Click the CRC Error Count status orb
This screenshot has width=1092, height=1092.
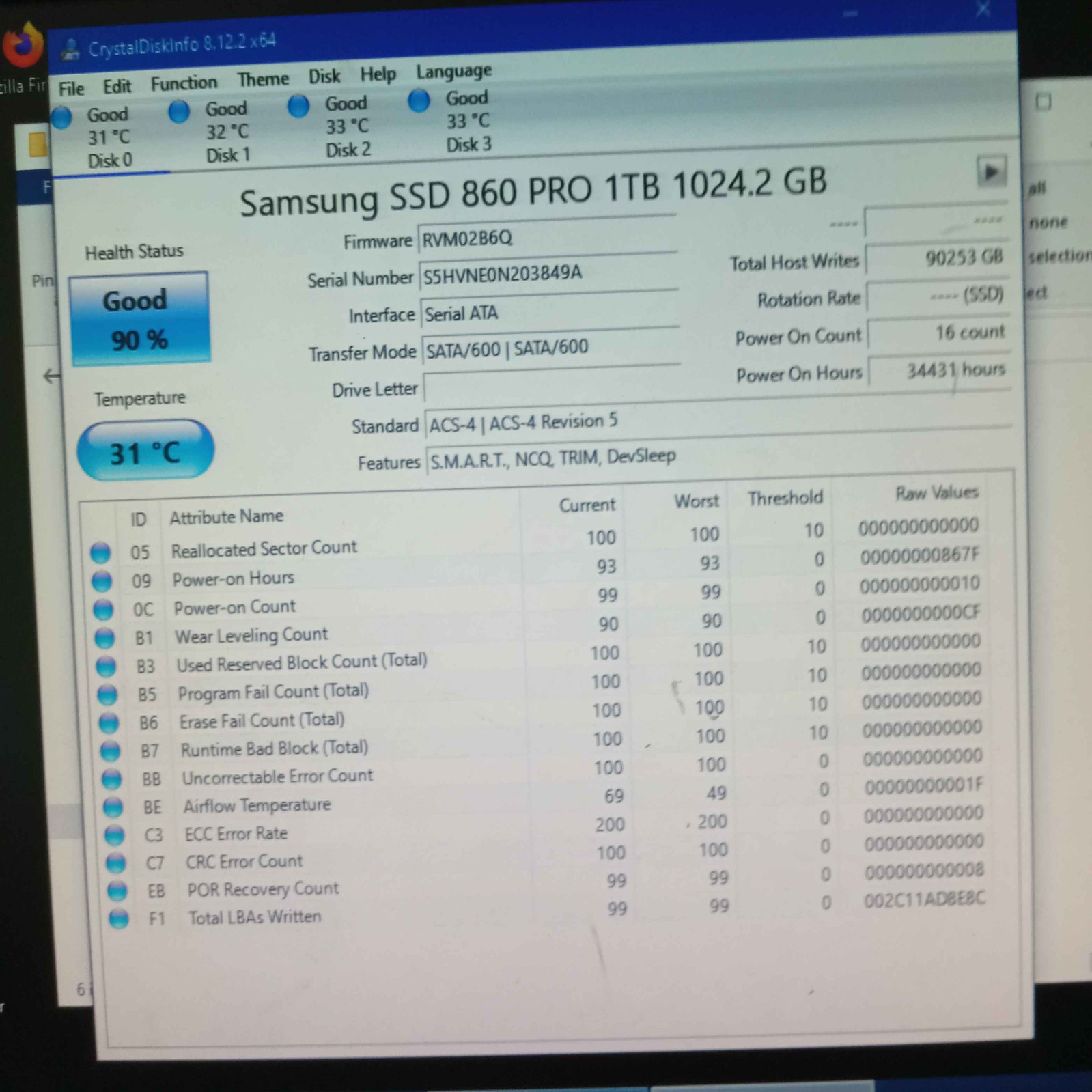coord(115,863)
